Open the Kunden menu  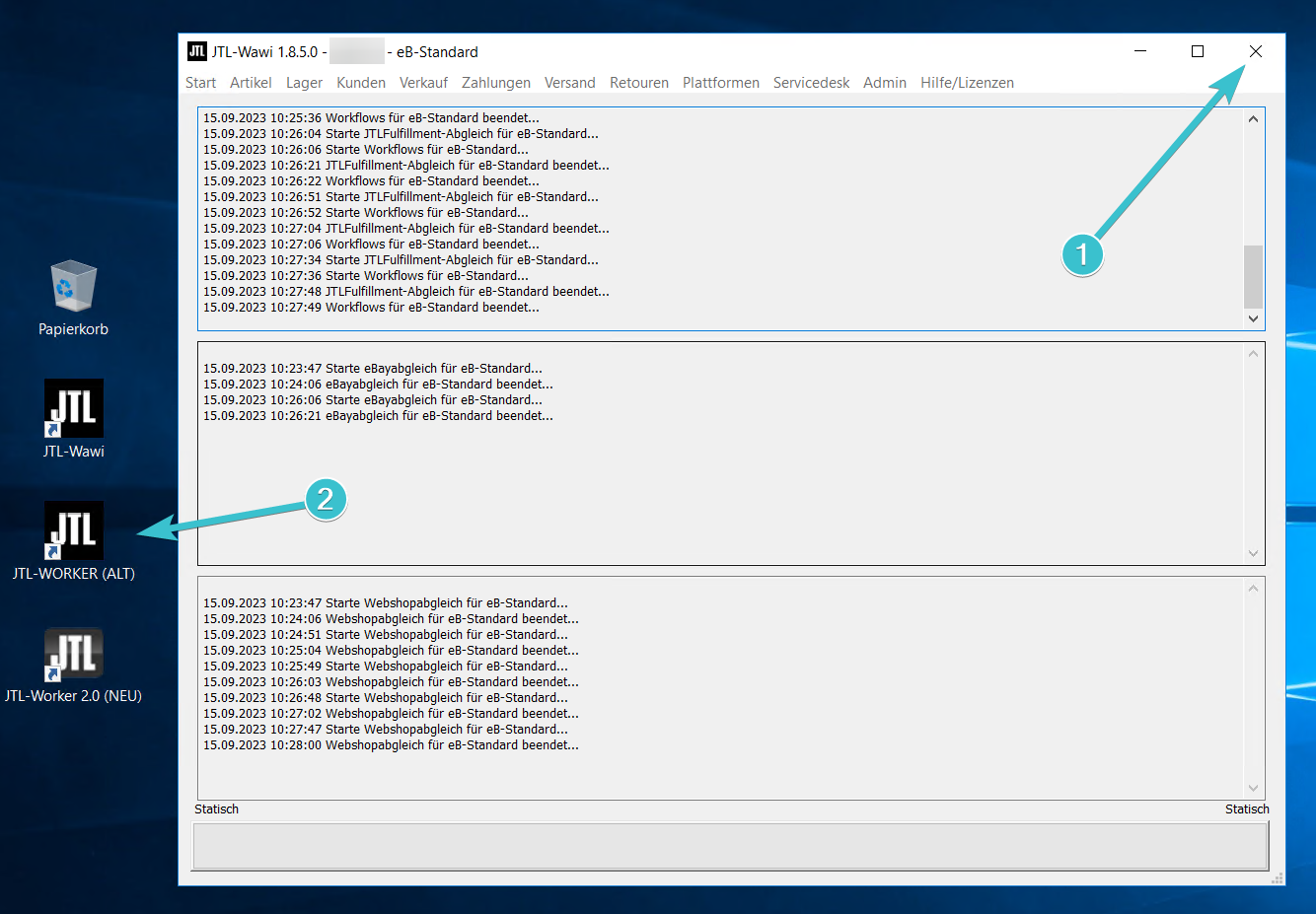pyautogui.click(x=361, y=83)
